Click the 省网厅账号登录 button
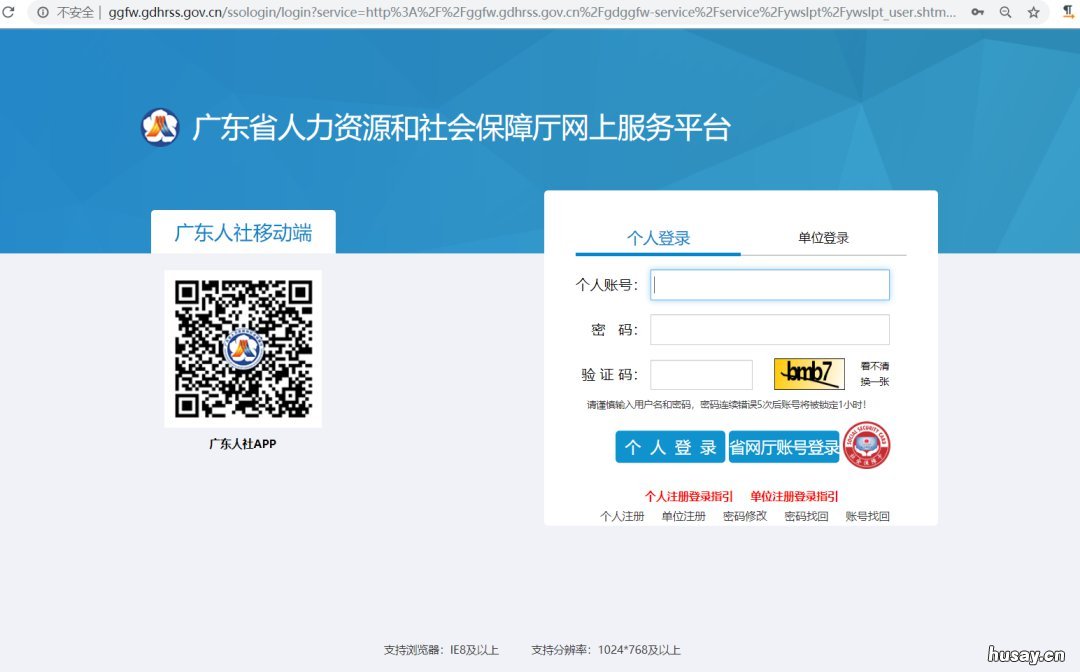This screenshot has height=672, width=1080. coord(784,446)
